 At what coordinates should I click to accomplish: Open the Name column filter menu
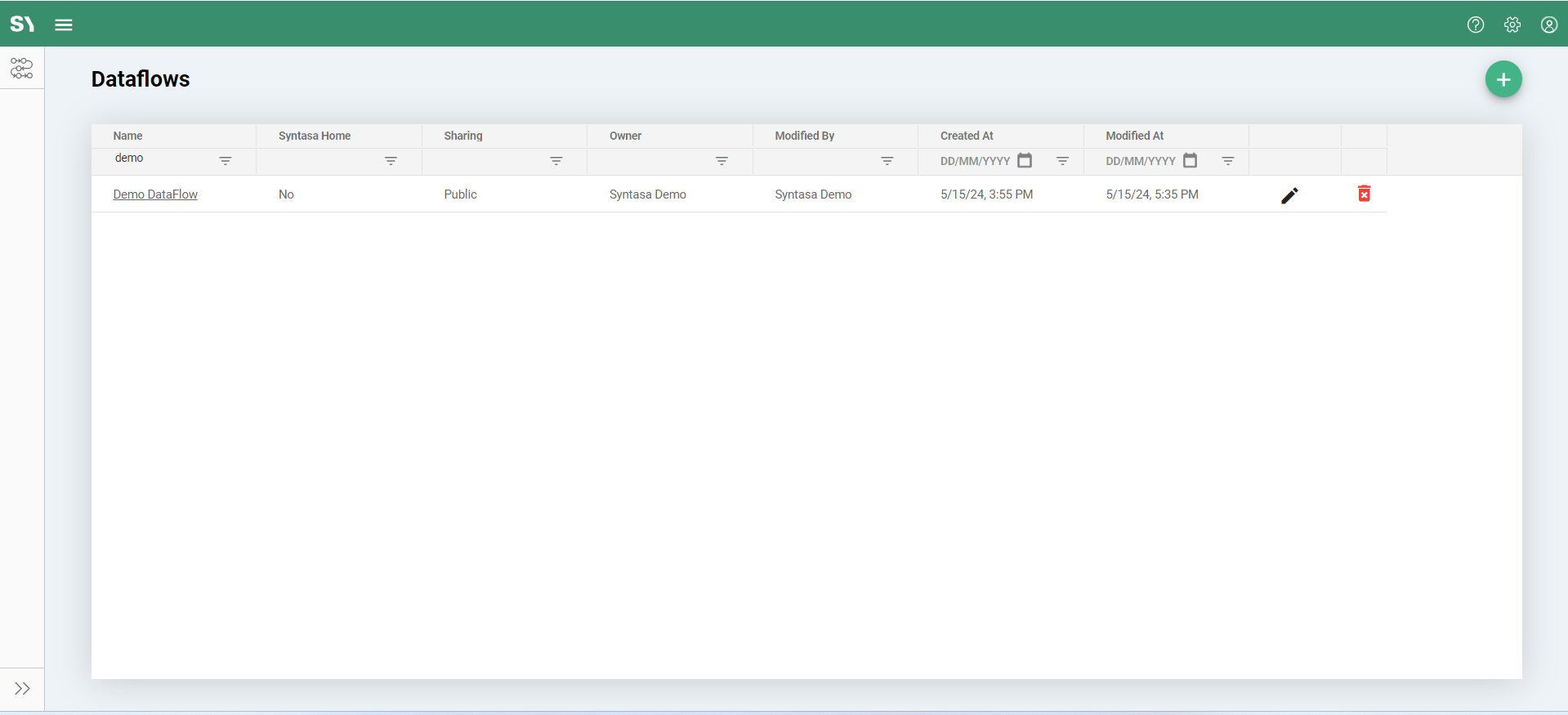[x=226, y=161]
